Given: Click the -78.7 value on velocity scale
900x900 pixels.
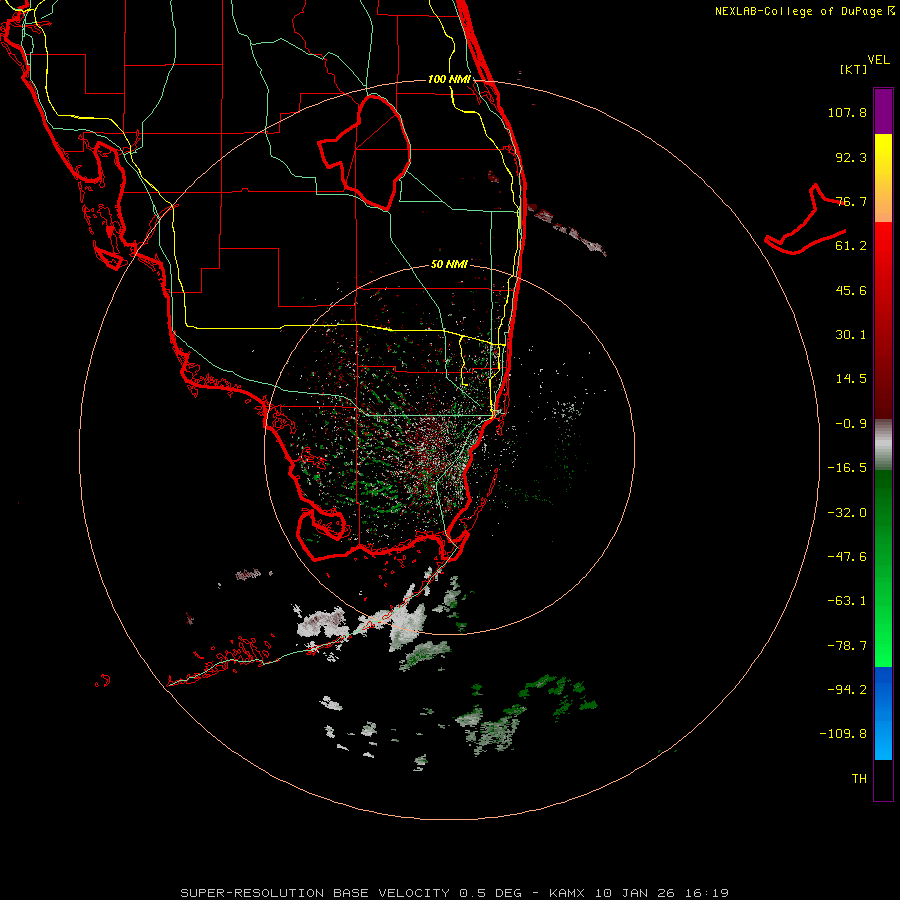Looking at the screenshot, I should pyautogui.click(x=847, y=646).
